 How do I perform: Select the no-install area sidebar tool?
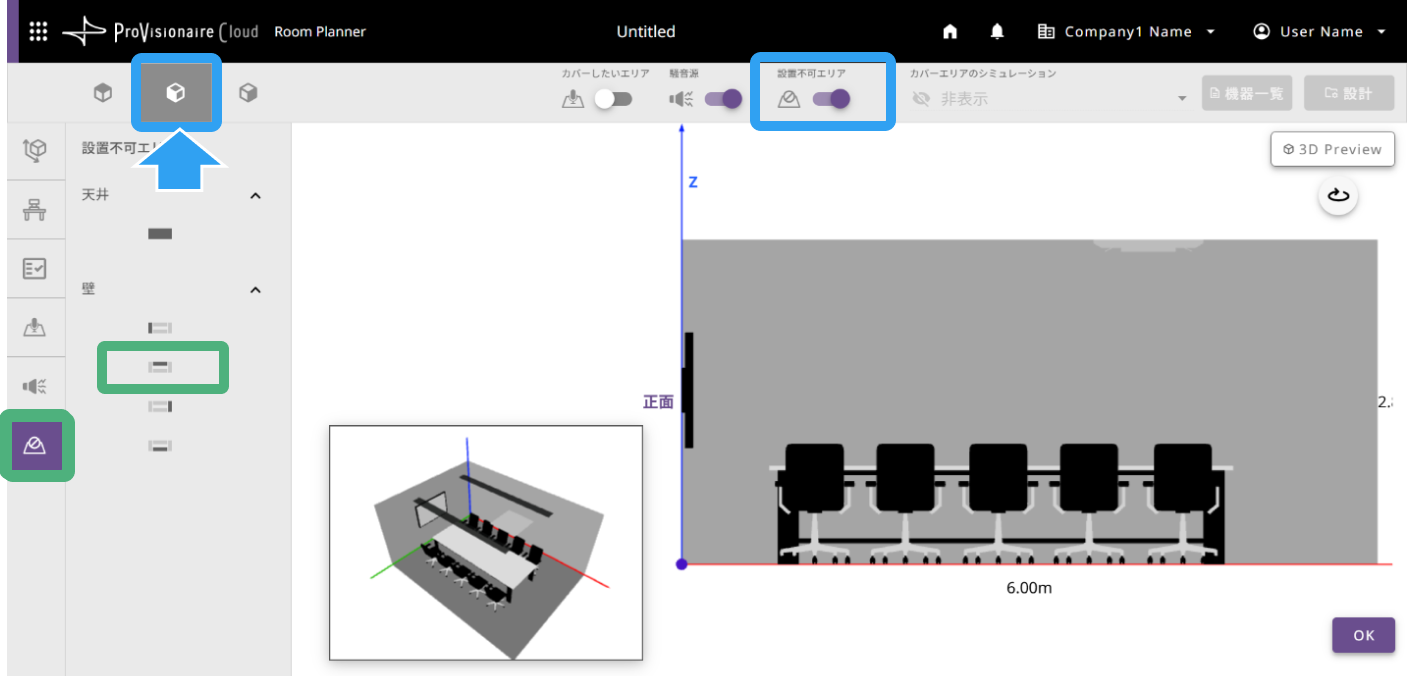pos(36,445)
